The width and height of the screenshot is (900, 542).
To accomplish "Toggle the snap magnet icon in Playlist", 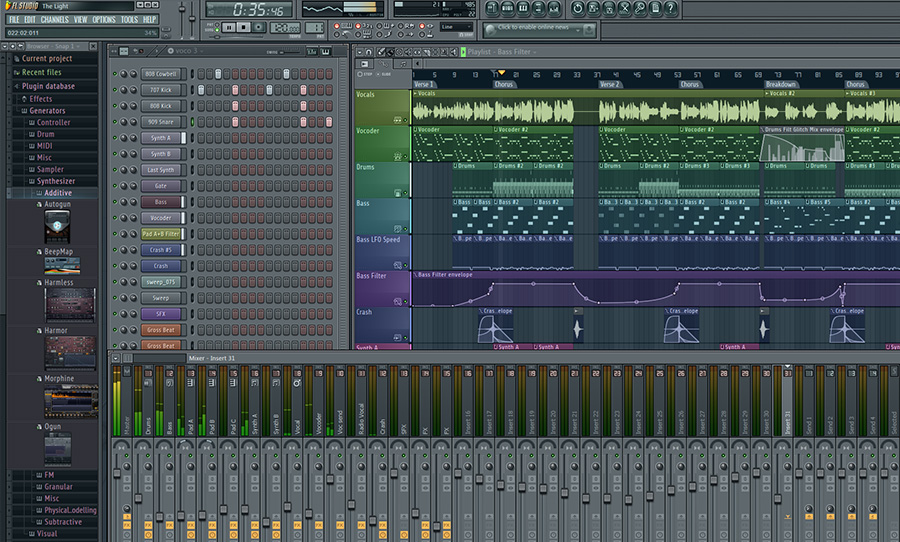I will click(x=369, y=52).
